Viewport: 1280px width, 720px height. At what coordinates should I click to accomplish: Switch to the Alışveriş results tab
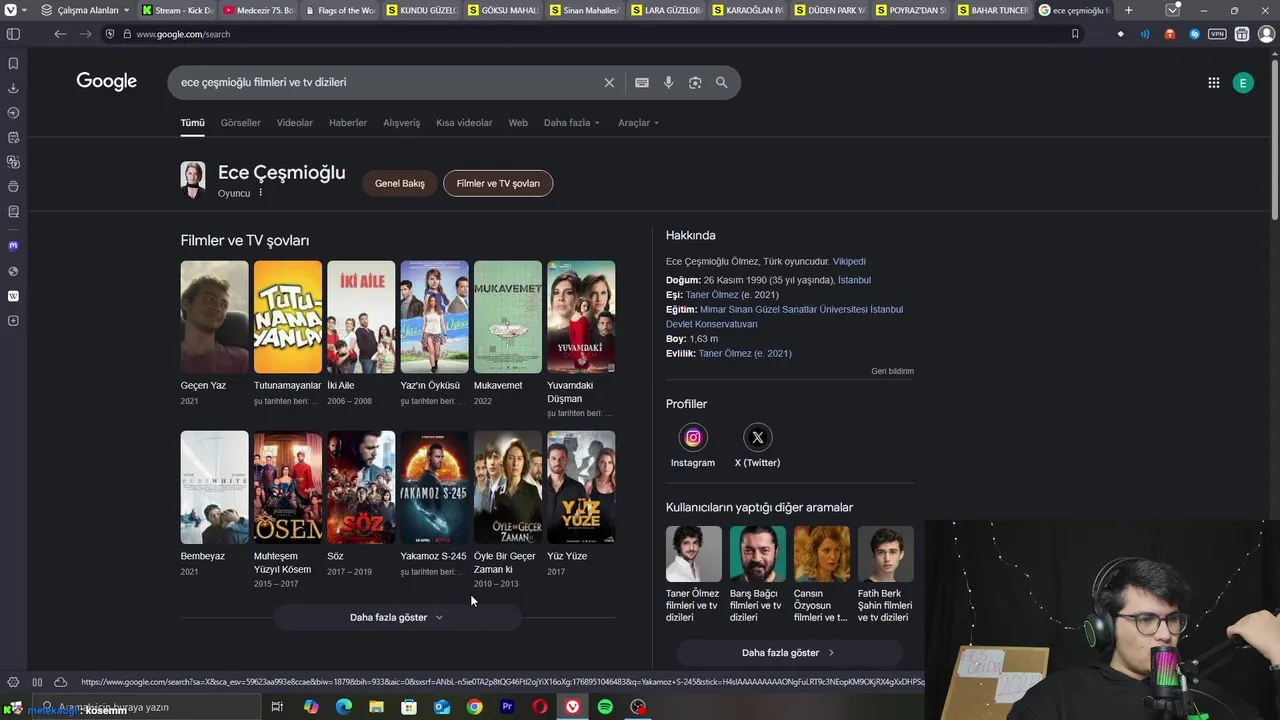coord(402,123)
